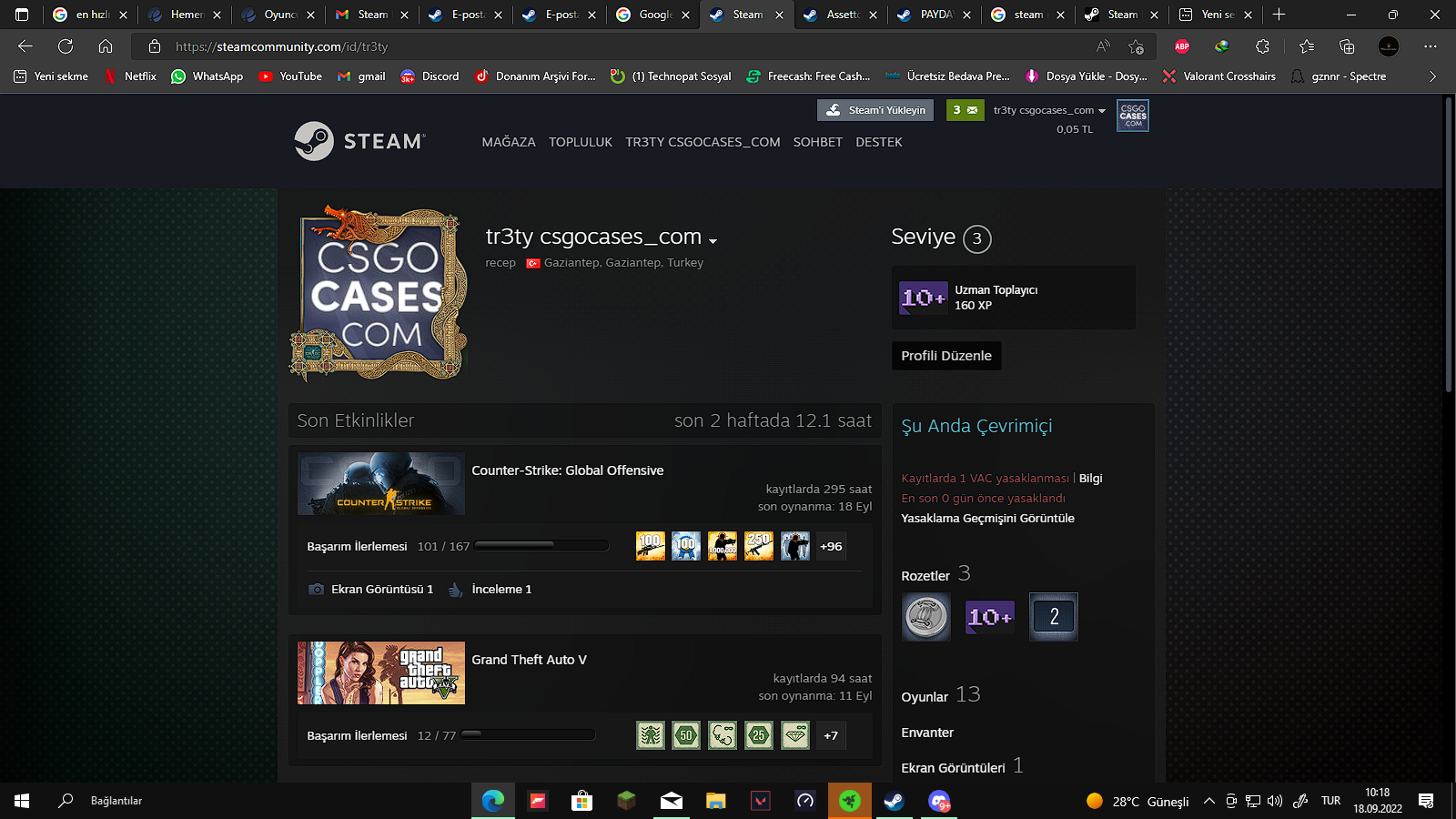Click the GTA V achievement progress bar

528,734
